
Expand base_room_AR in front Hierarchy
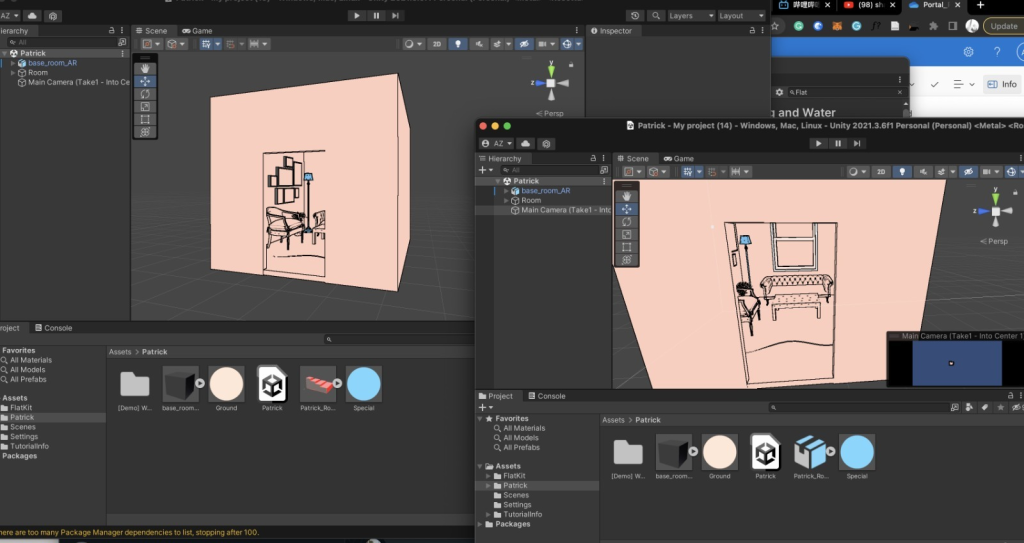click(x=505, y=191)
